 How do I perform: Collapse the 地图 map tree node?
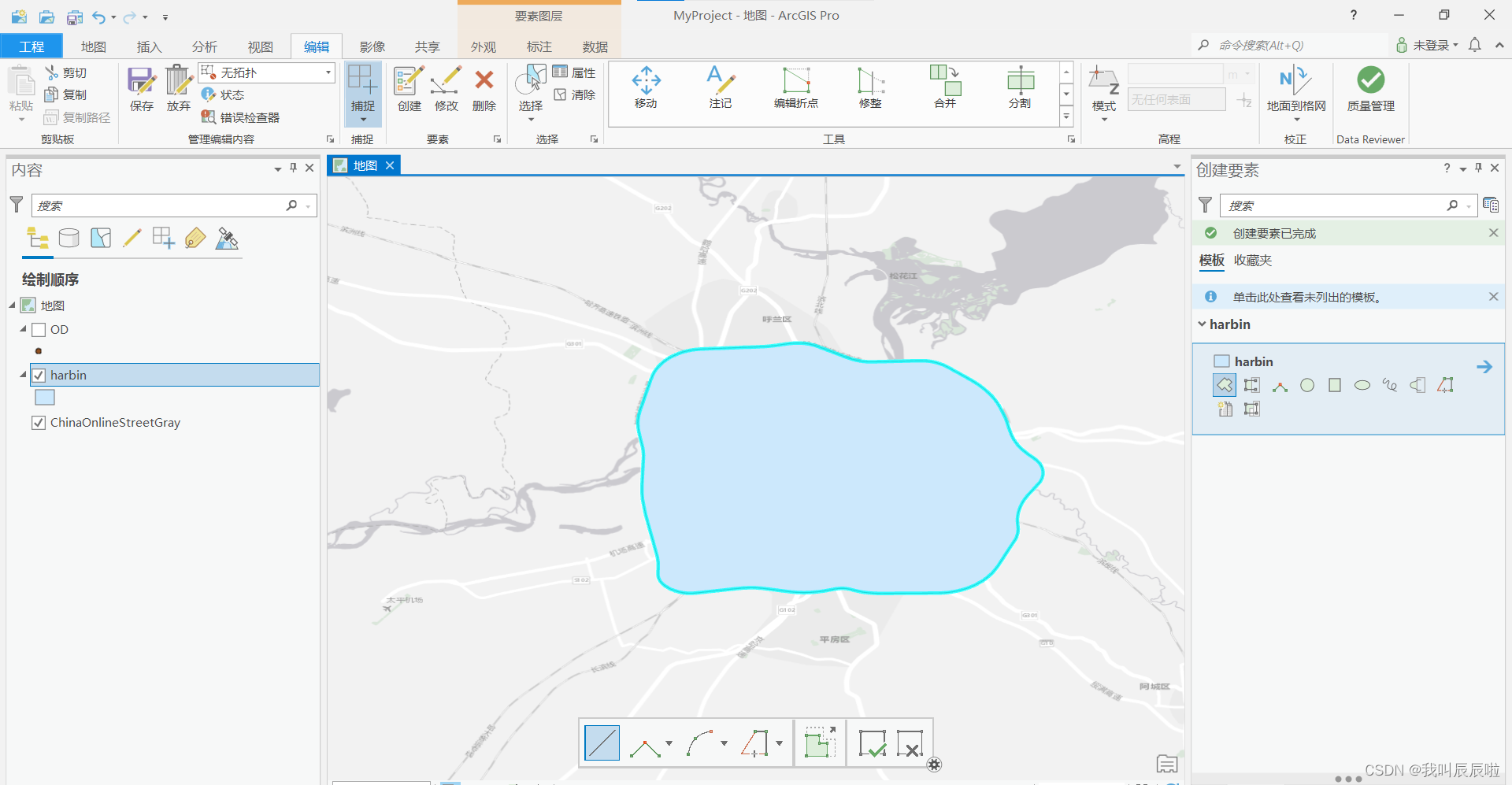[13, 305]
